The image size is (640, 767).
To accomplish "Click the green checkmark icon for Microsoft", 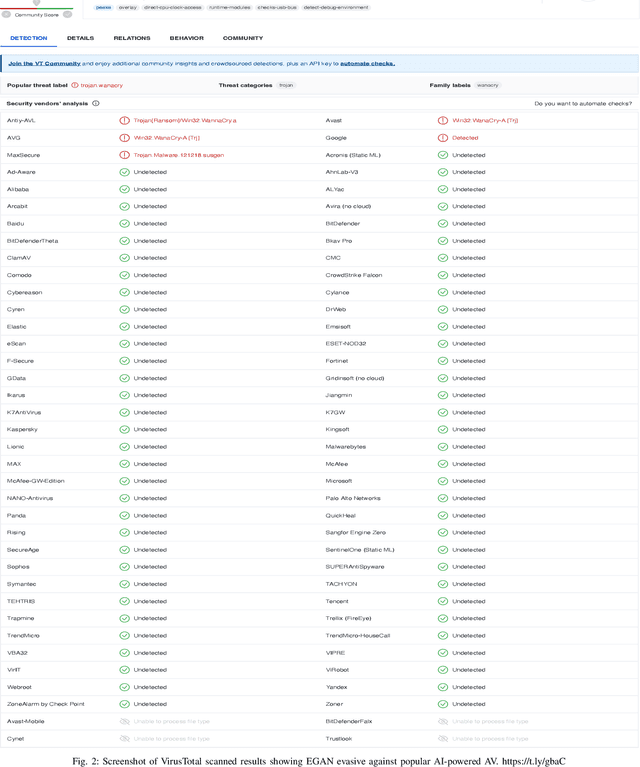I will coord(443,481).
